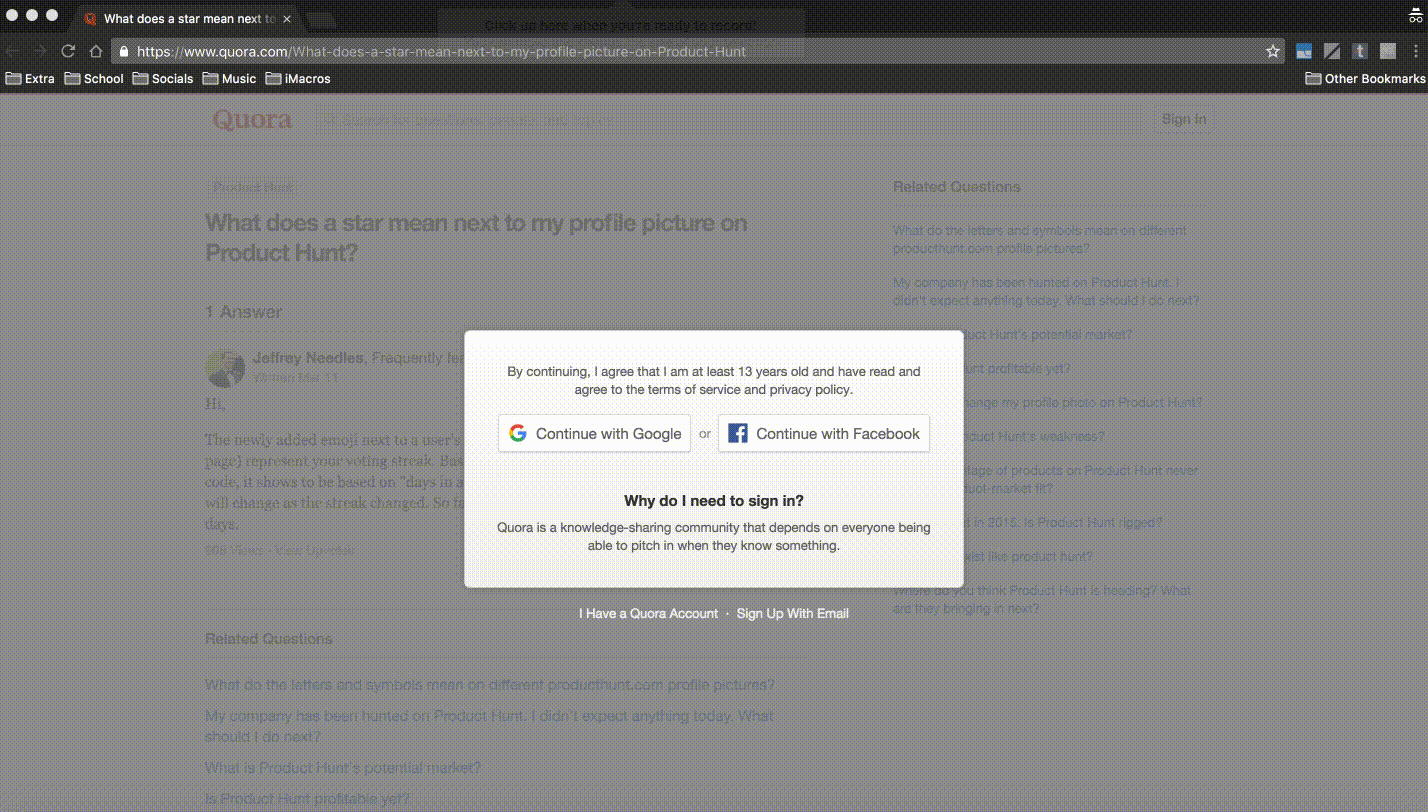Open bottom link about letters and symbols on profile pictures

click(490, 685)
